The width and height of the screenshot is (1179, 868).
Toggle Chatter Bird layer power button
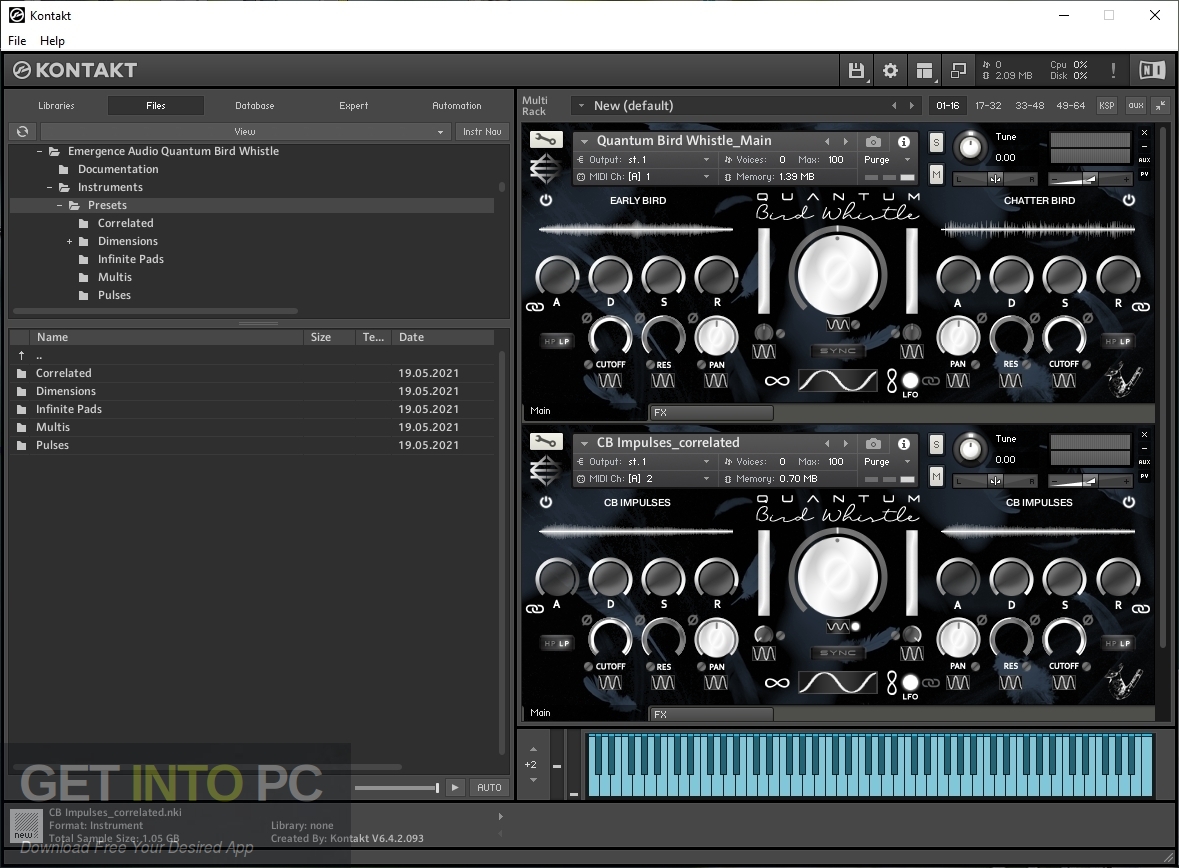(x=1129, y=200)
